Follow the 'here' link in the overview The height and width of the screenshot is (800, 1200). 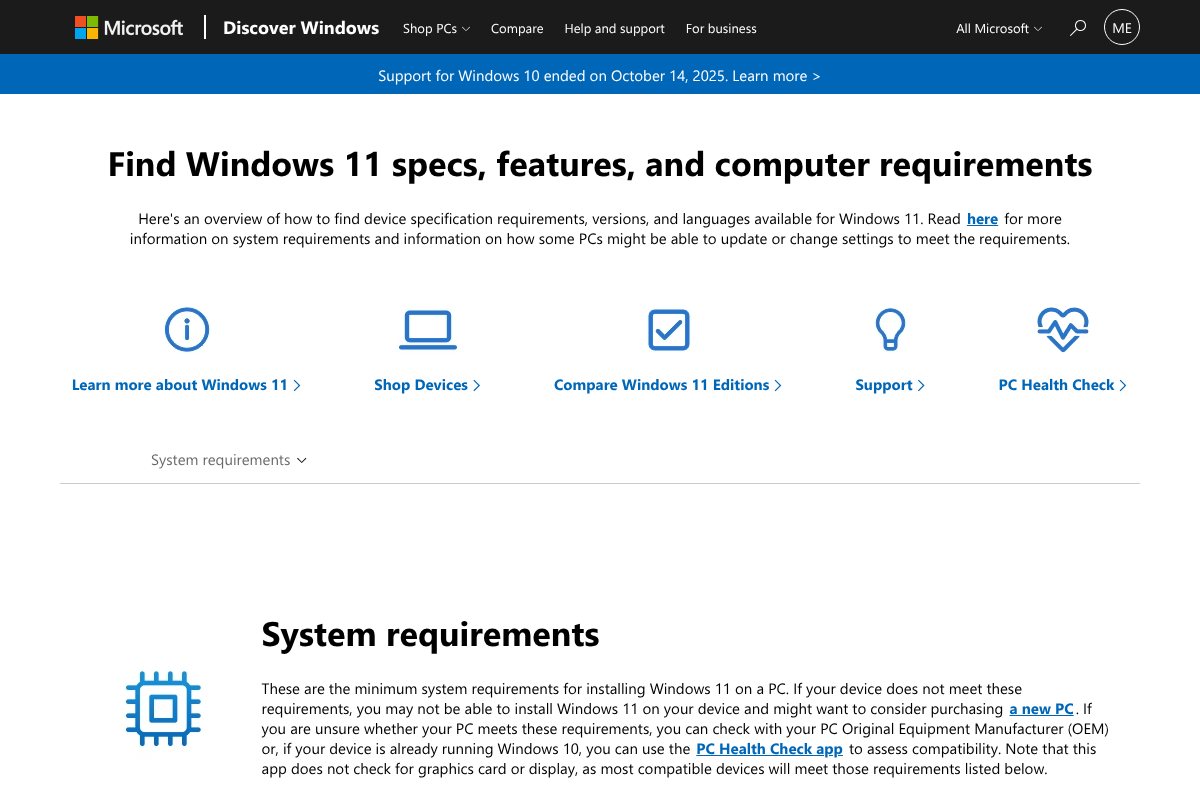tap(982, 219)
